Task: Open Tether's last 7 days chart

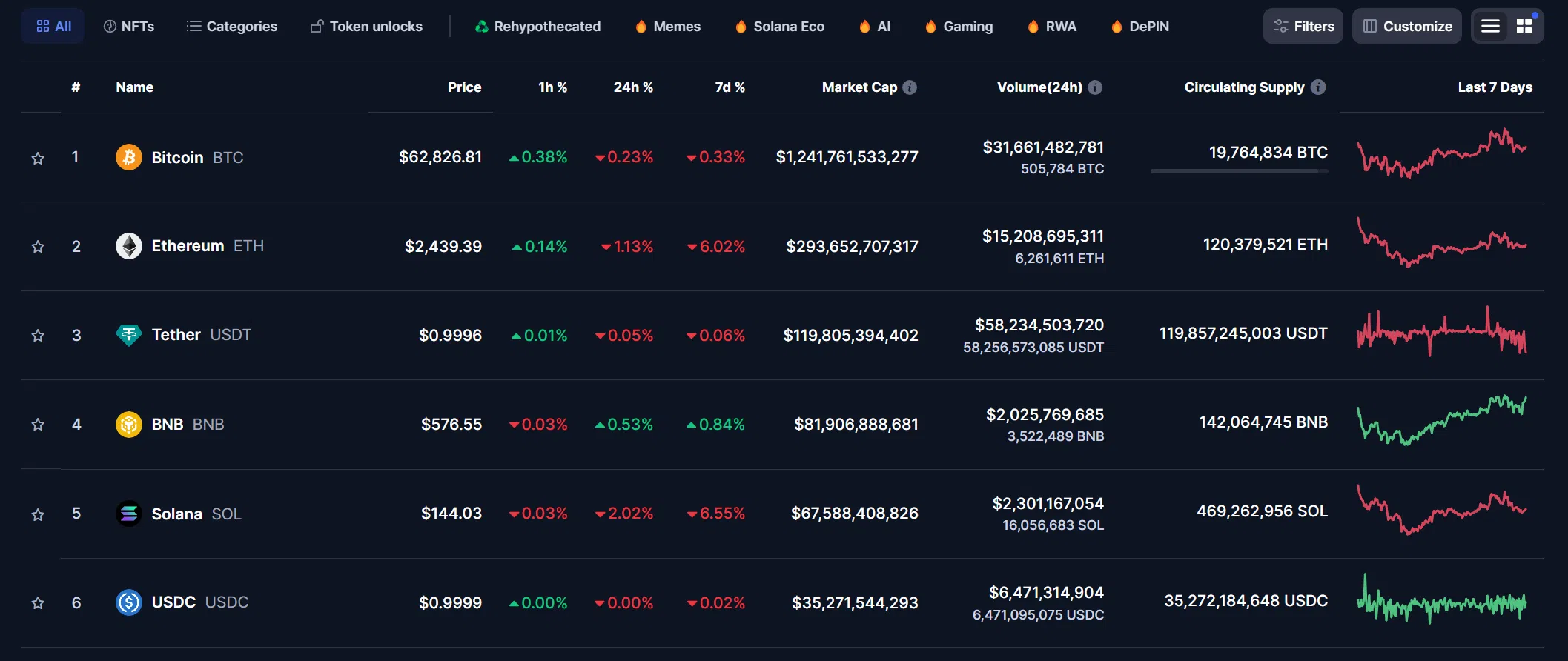Action: [1442, 331]
